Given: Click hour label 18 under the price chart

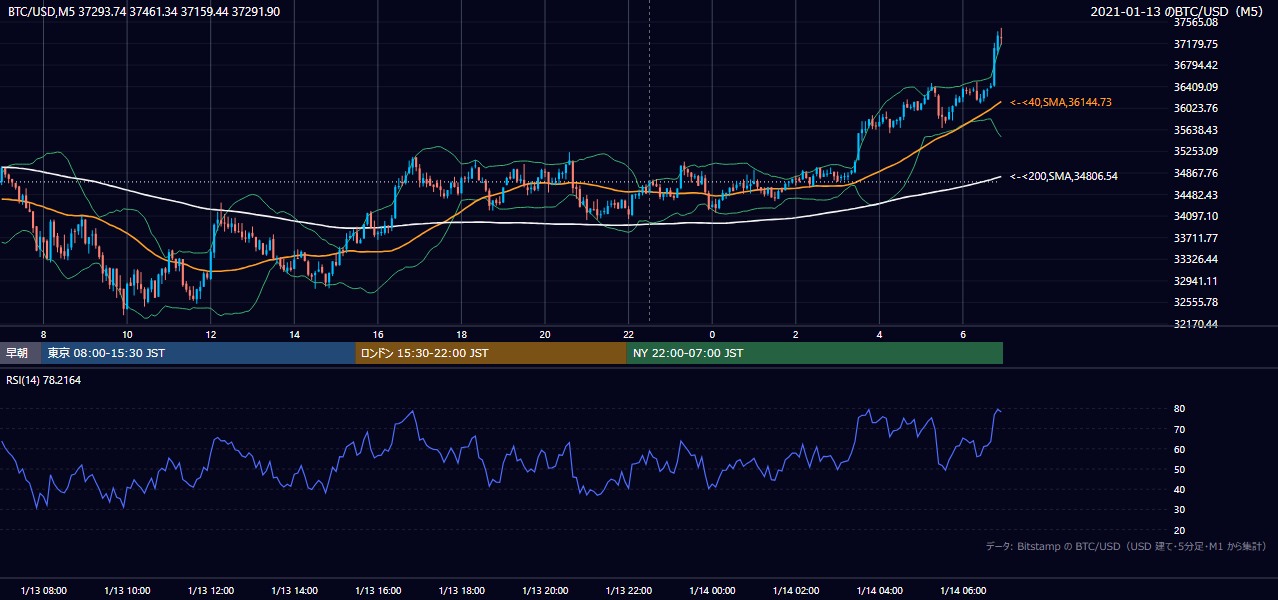Looking at the screenshot, I should [x=461, y=334].
